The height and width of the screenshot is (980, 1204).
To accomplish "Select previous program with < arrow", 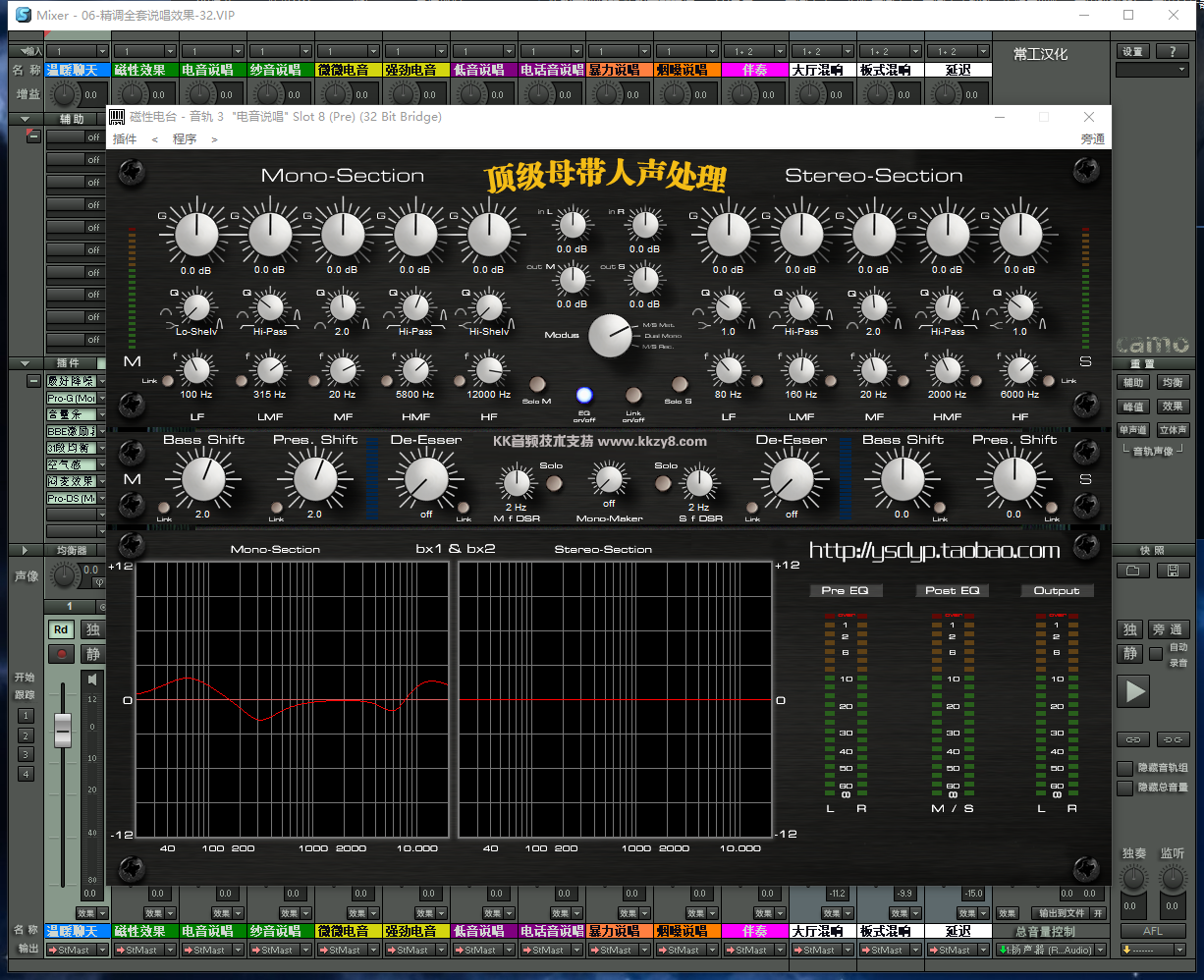I will click(154, 139).
